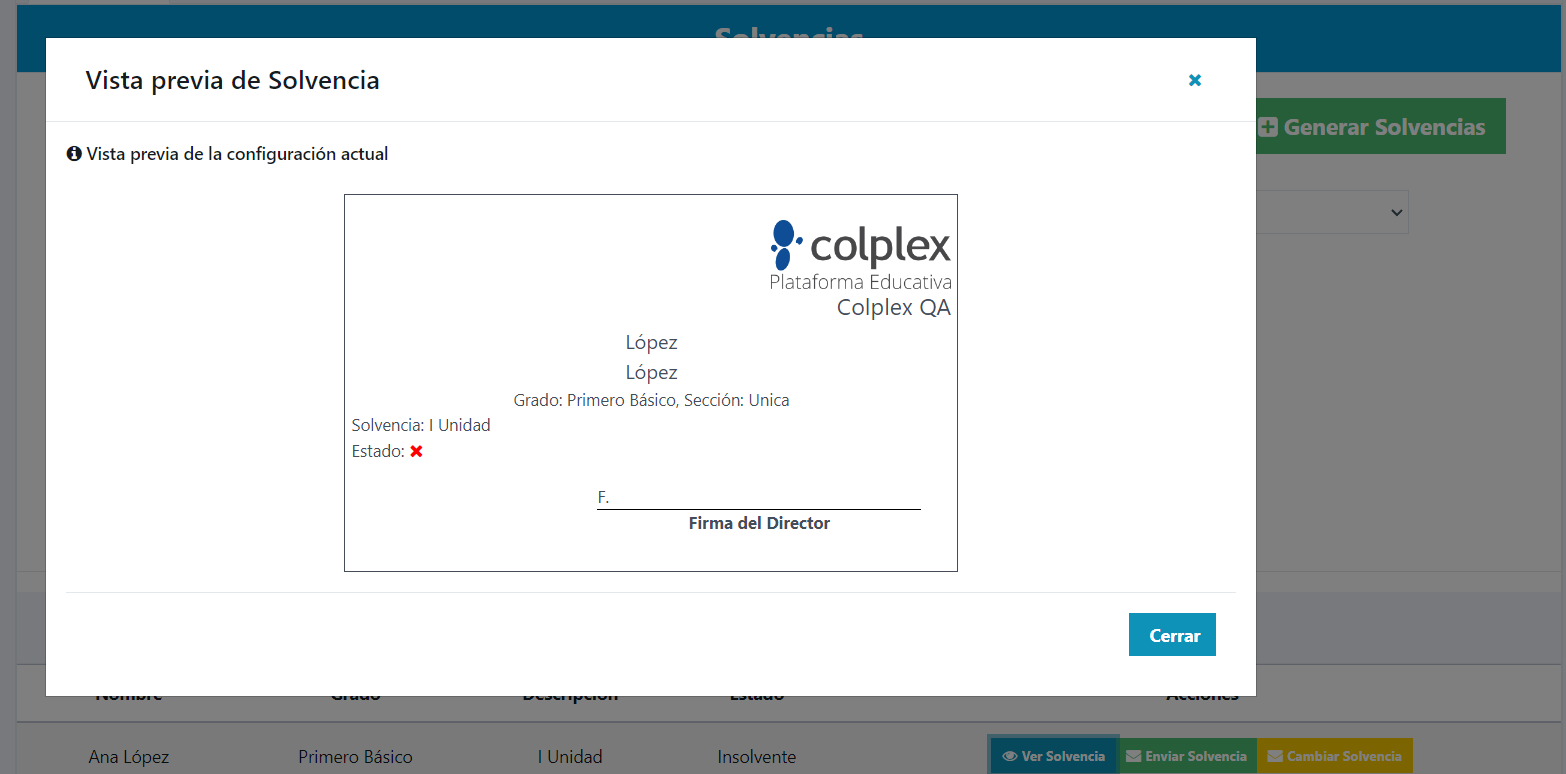Click the 'Vista previa de Solvencia' title
1566x774 pixels.
point(232,80)
